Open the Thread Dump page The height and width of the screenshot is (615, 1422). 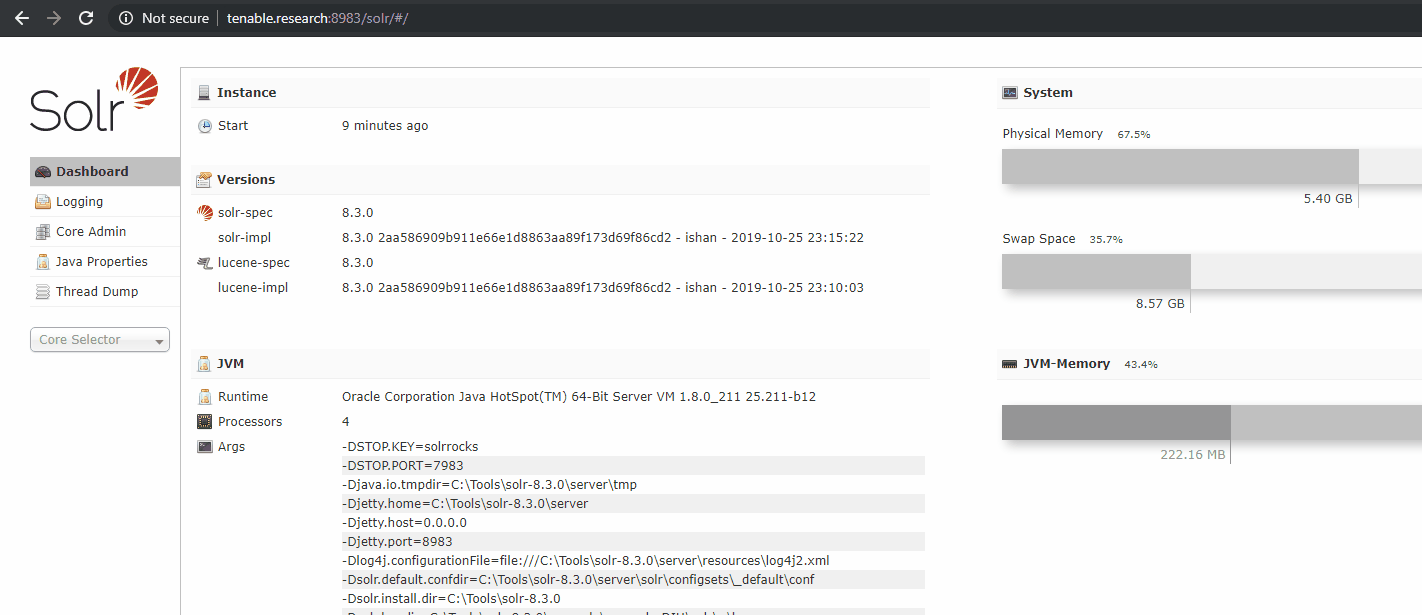pos(97,292)
